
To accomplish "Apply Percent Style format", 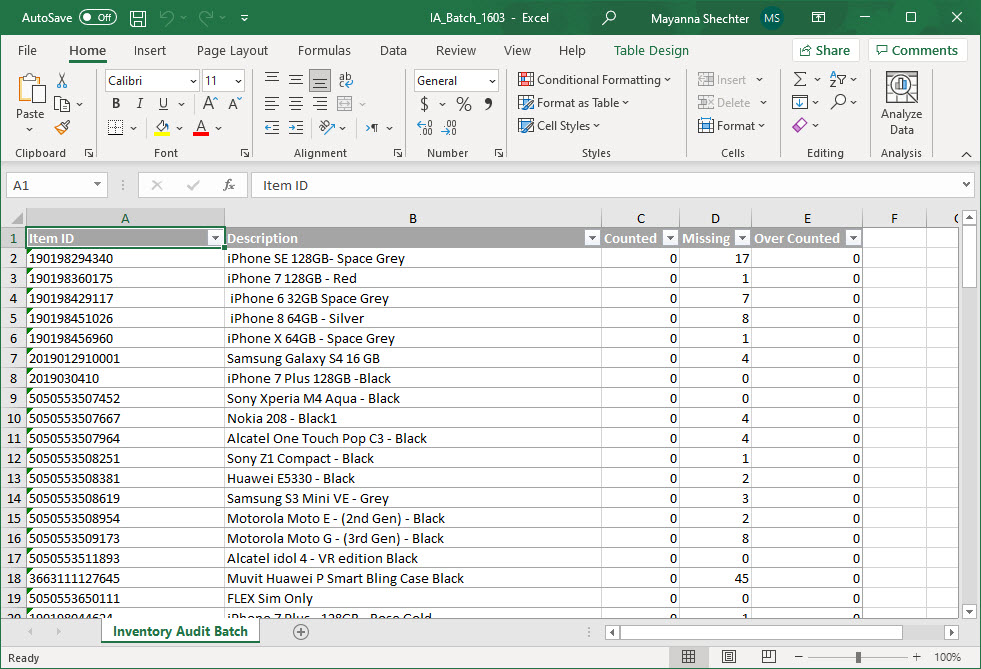I will click(464, 104).
